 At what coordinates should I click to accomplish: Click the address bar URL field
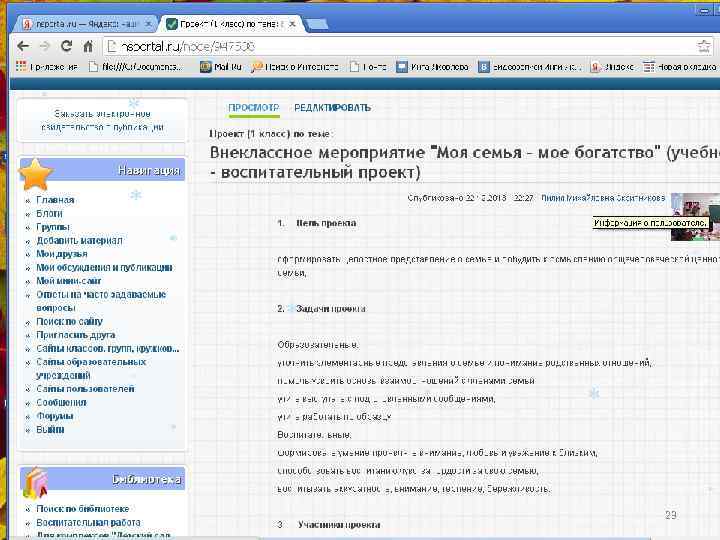pyautogui.click(x=399, y=46)
